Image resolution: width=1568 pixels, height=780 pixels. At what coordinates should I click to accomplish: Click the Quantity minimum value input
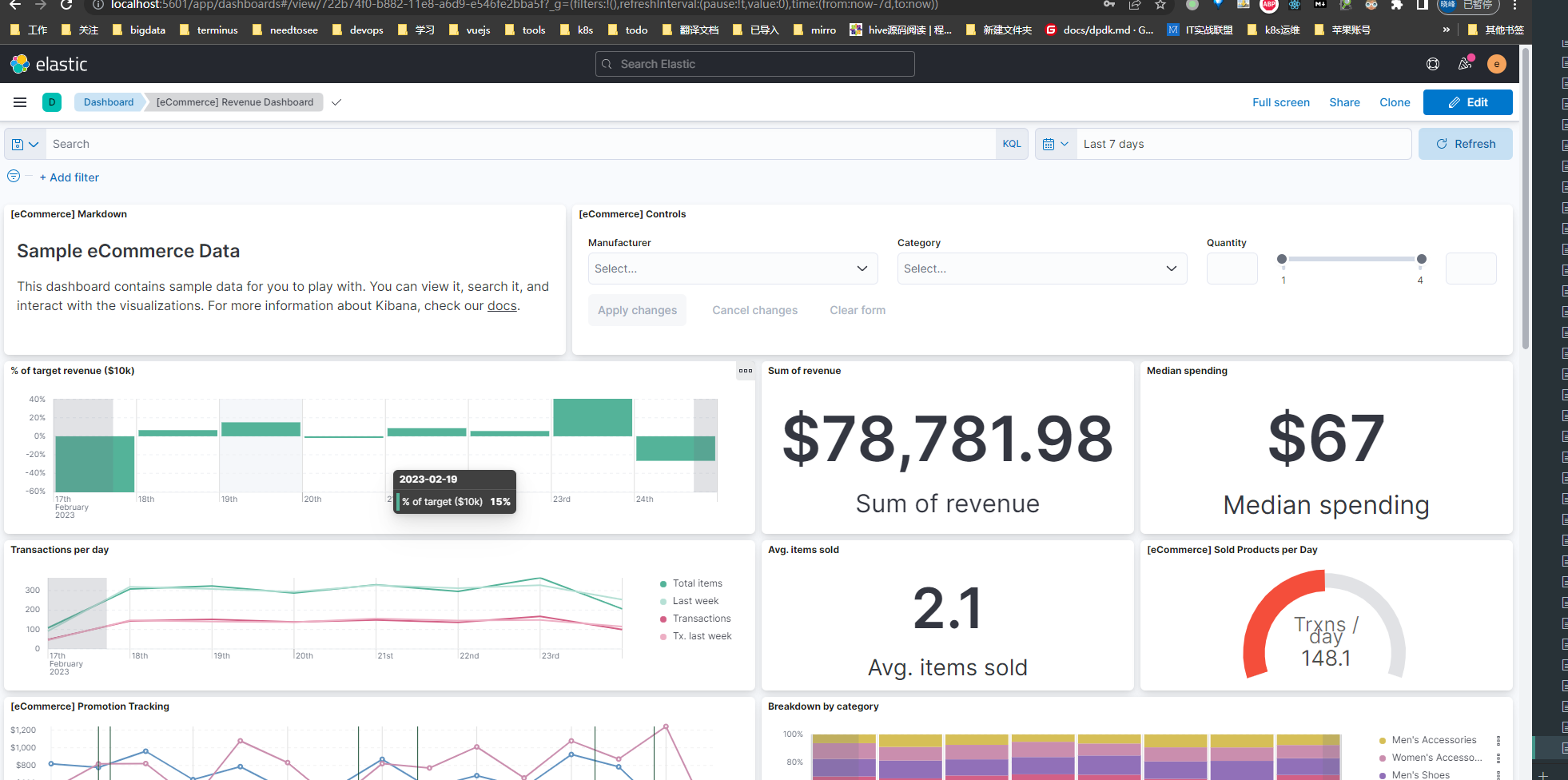point(1232,269)
